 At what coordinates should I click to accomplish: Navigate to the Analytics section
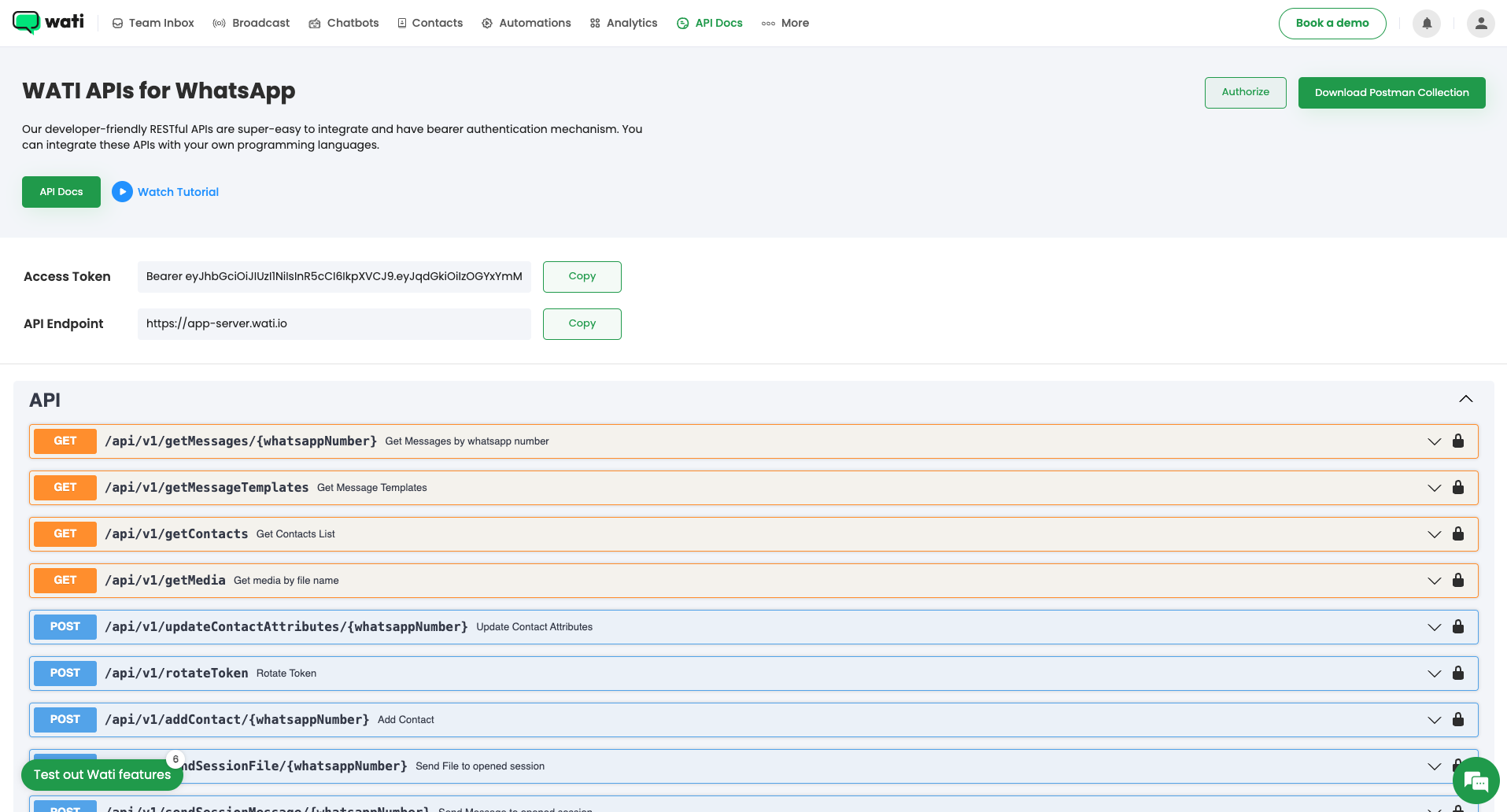623,23
